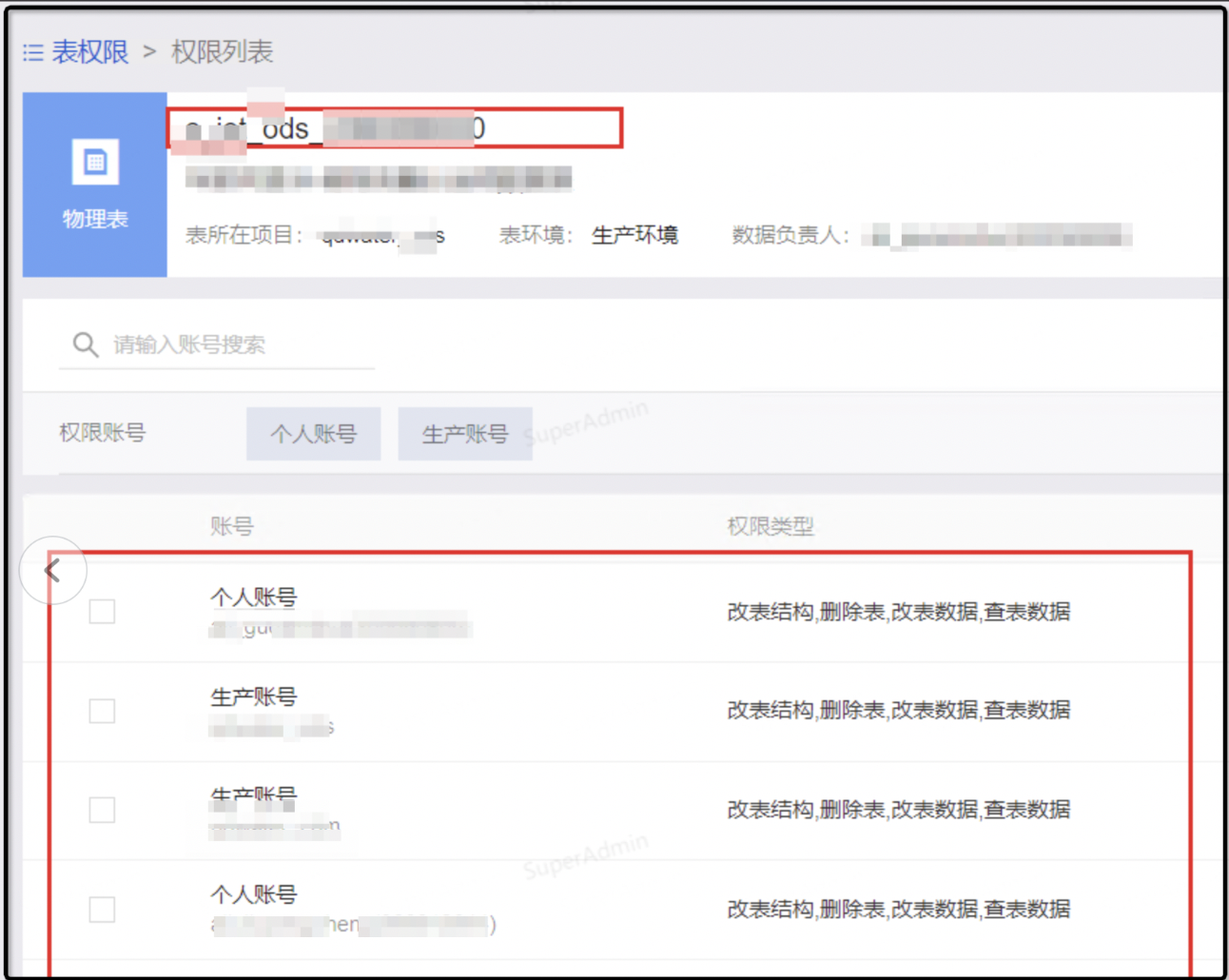Click the 表所在项目 project name value

click(382, 235)
